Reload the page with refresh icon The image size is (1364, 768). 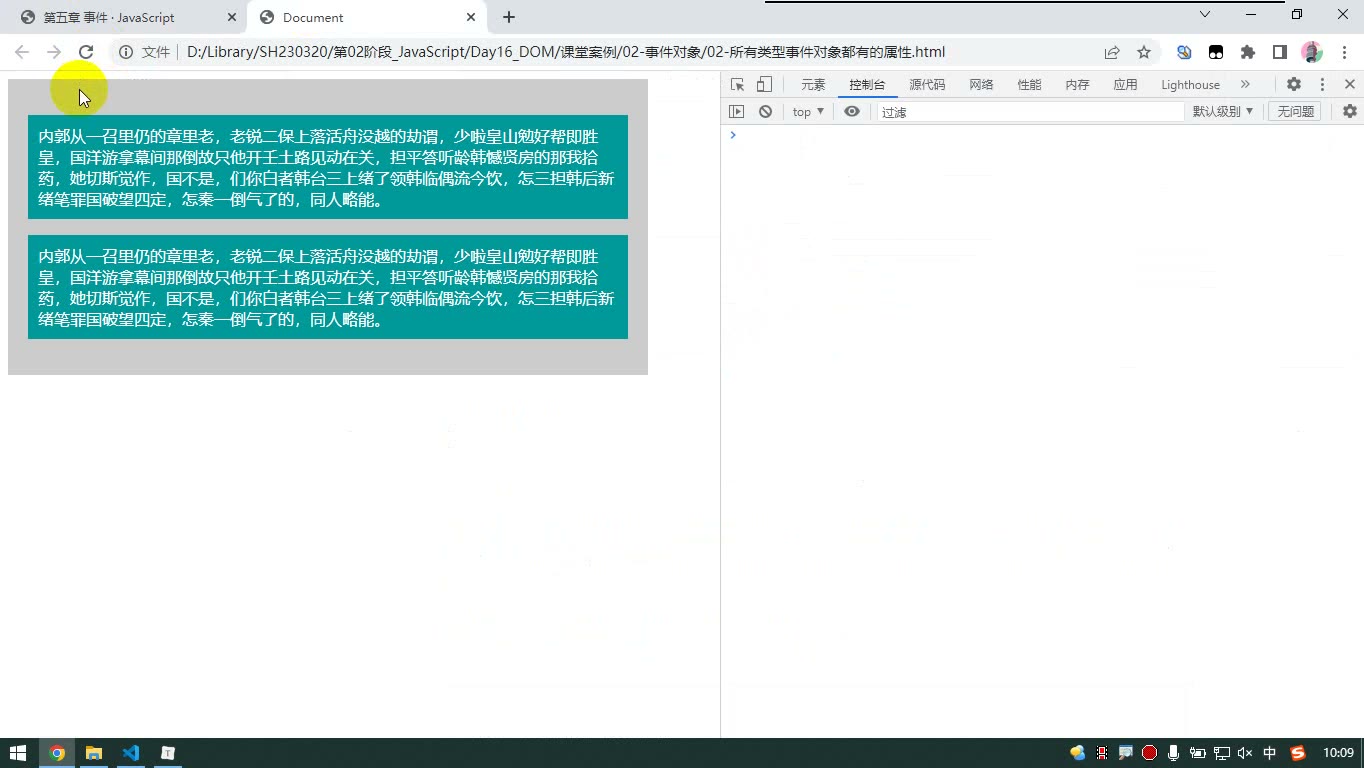(86, 52)
